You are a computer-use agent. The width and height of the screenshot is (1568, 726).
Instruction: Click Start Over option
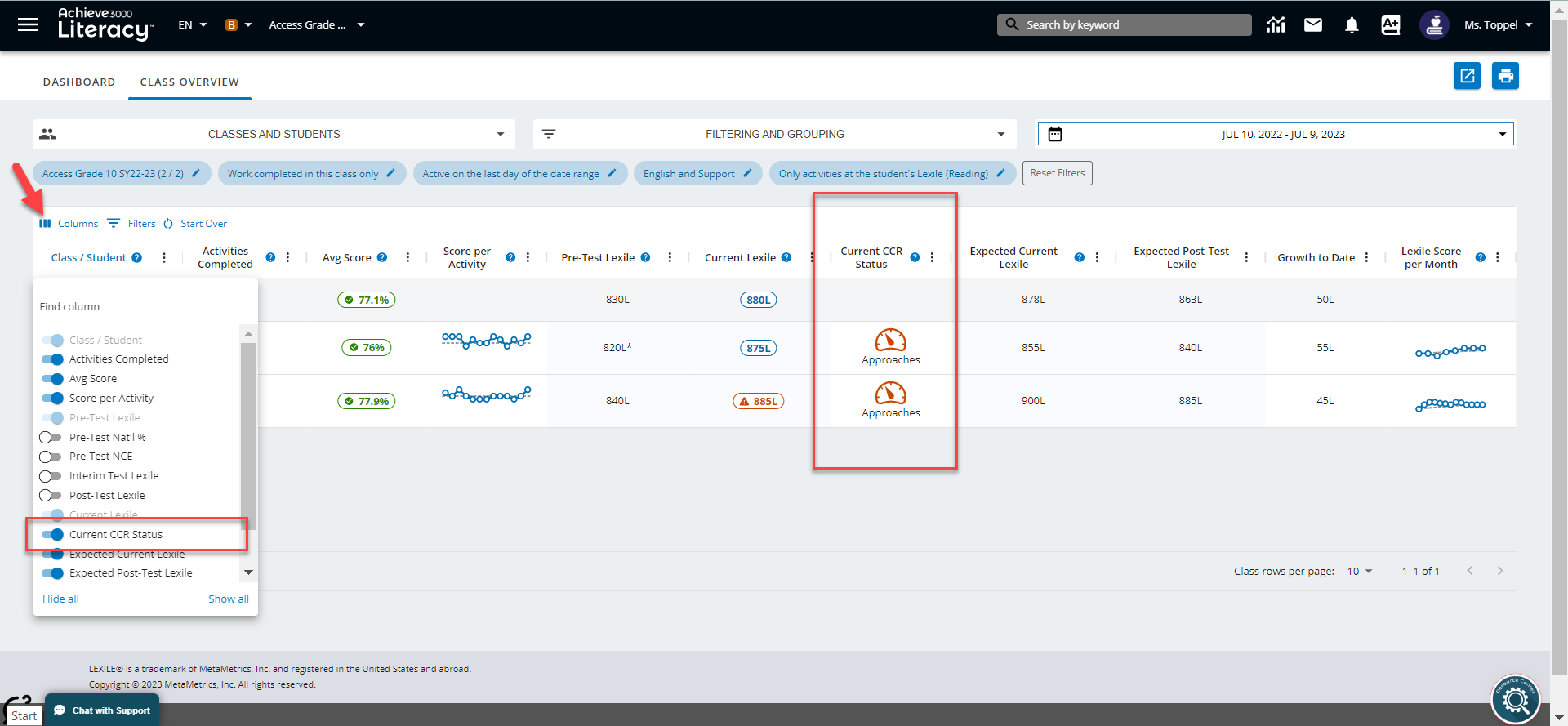(x=195, y=224)
